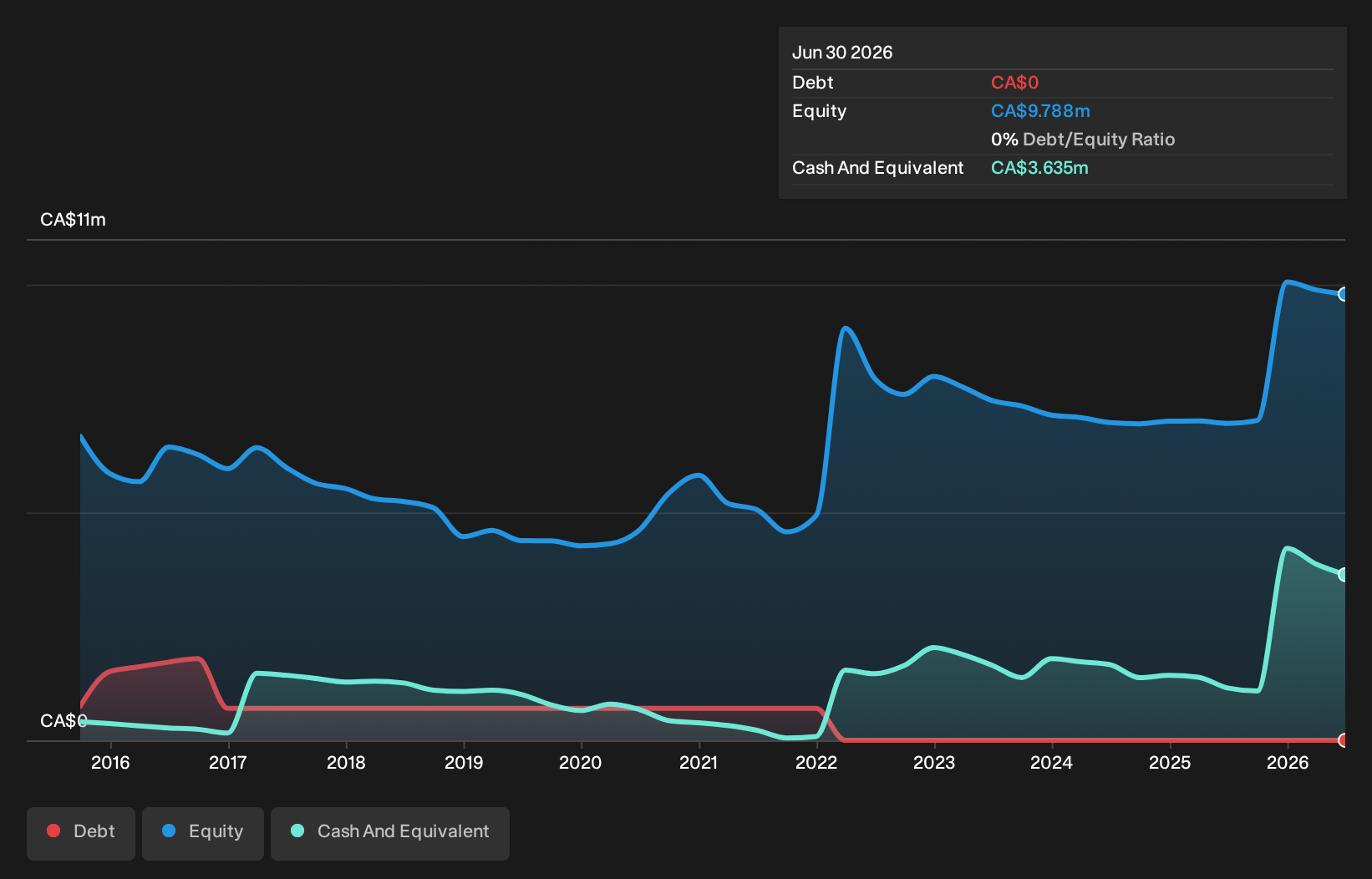Select the 2023 axis label

934,763
